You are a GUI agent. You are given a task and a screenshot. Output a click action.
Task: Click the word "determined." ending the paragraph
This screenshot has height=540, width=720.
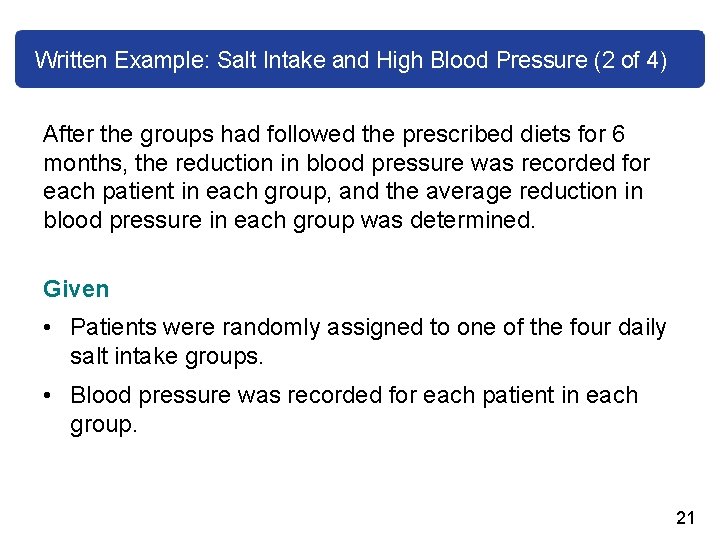point(473,220)
